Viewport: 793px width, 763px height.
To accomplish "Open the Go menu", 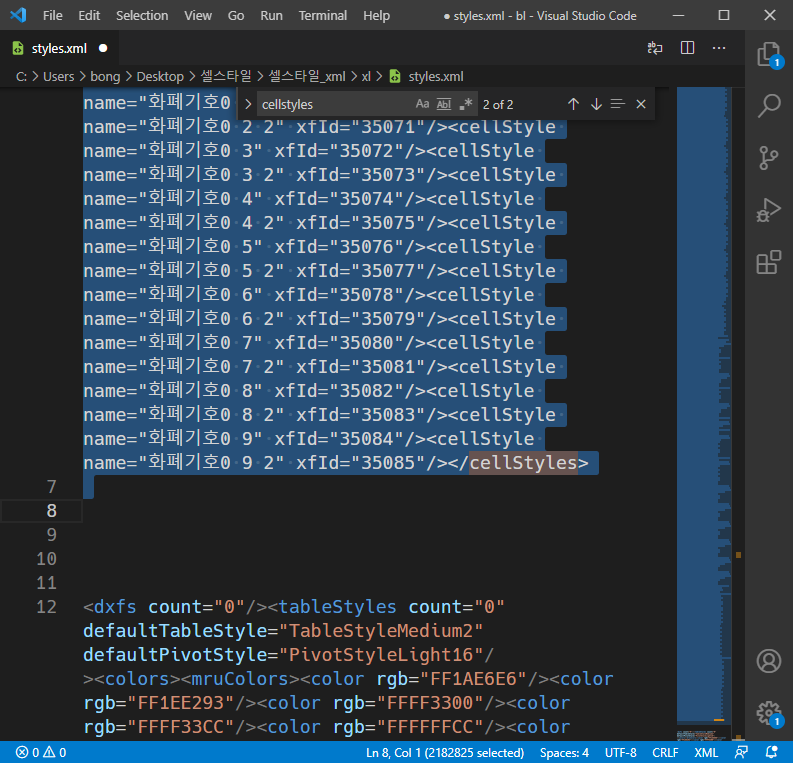I will click(x=236, y=16).
